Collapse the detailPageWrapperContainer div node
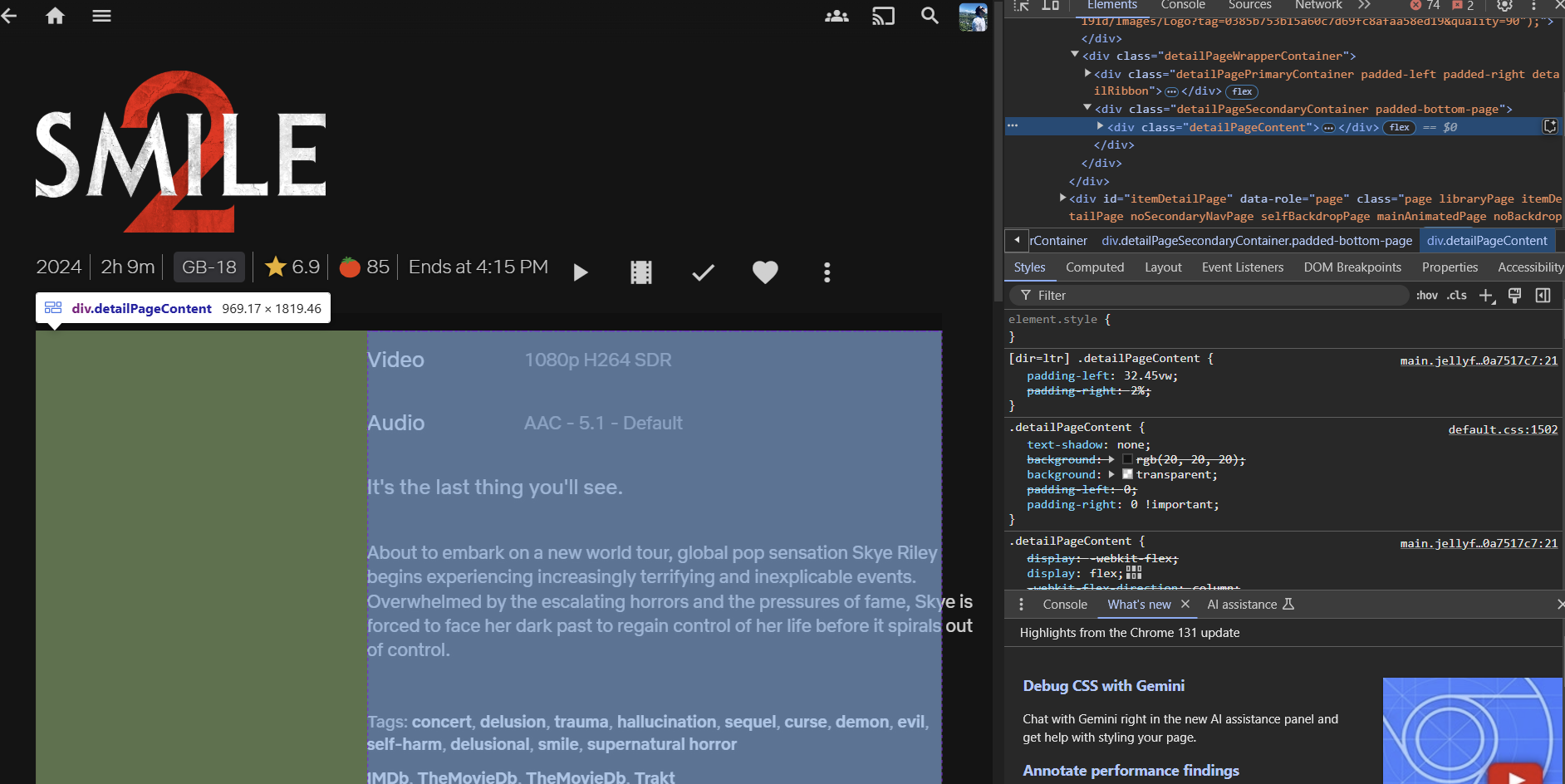1565x784 pixels. tap(1075, 55)
